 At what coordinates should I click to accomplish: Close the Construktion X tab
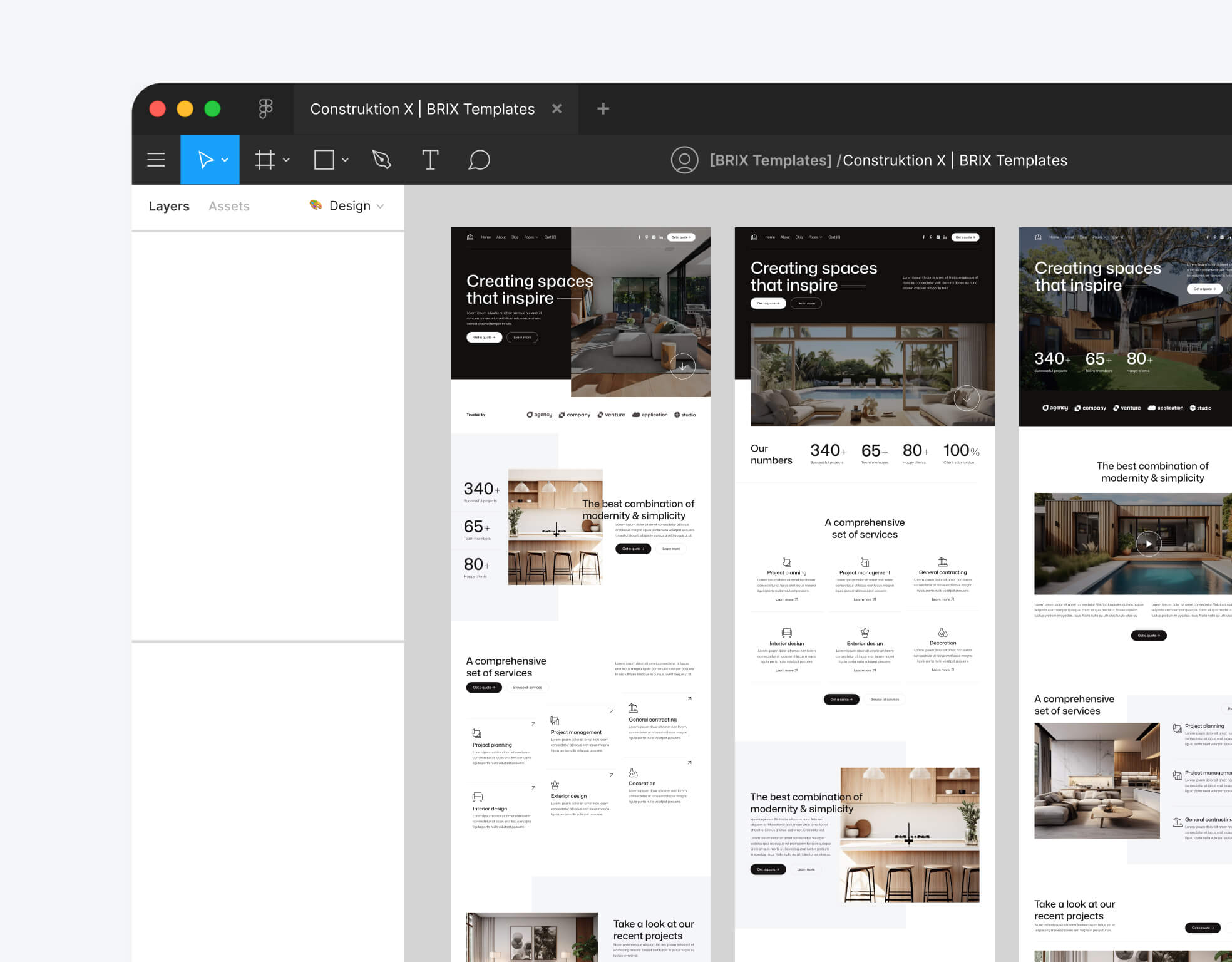click(x=557, y=108)
